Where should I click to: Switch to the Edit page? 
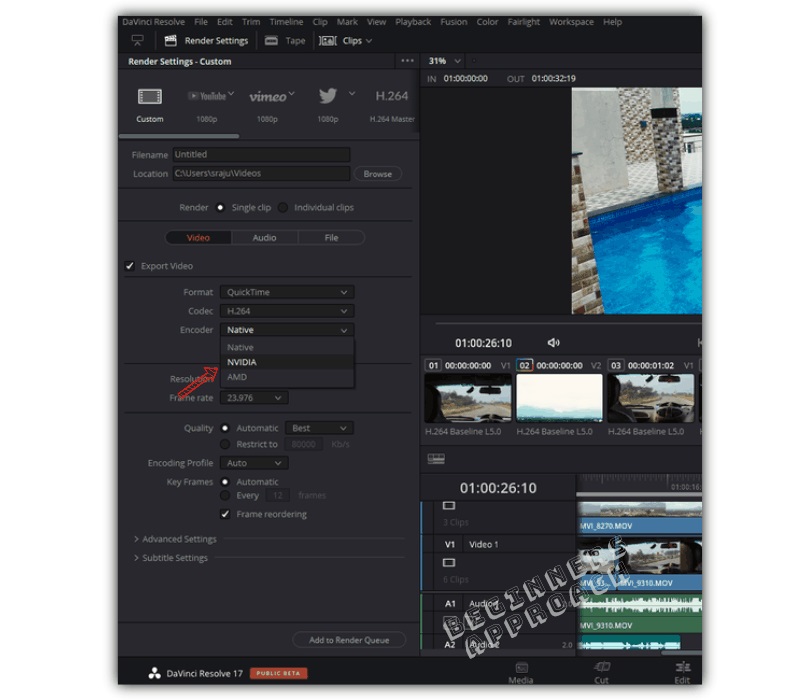click(x=682, y=670)
